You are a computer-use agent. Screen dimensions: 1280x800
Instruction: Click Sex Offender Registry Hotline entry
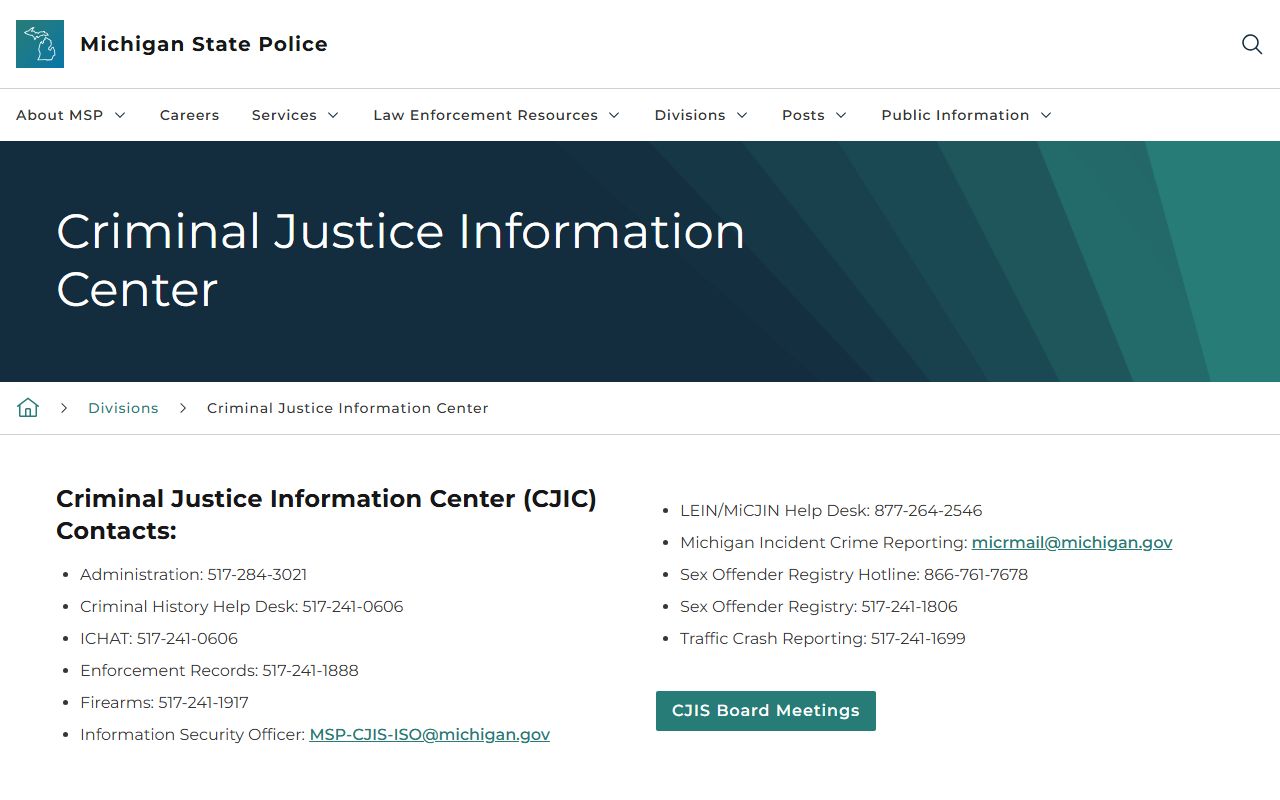coord(854,574)
